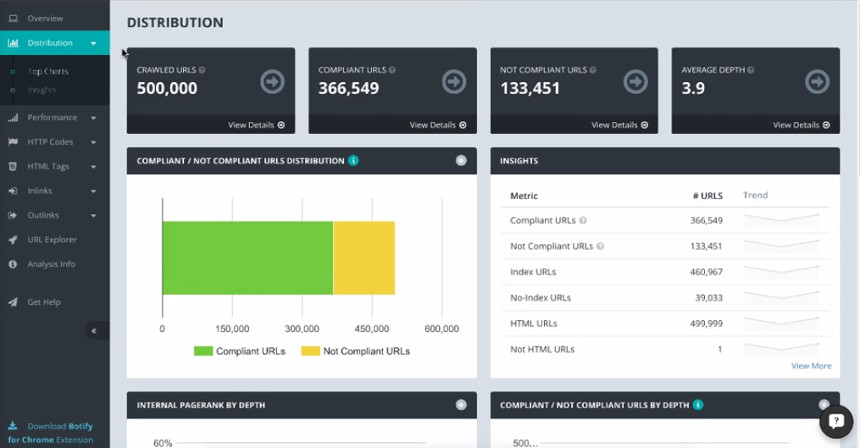The width and height of the screenshot is (860, 448).
Task: Click the URL Explorer rocket icon
Action: (13, 240)
